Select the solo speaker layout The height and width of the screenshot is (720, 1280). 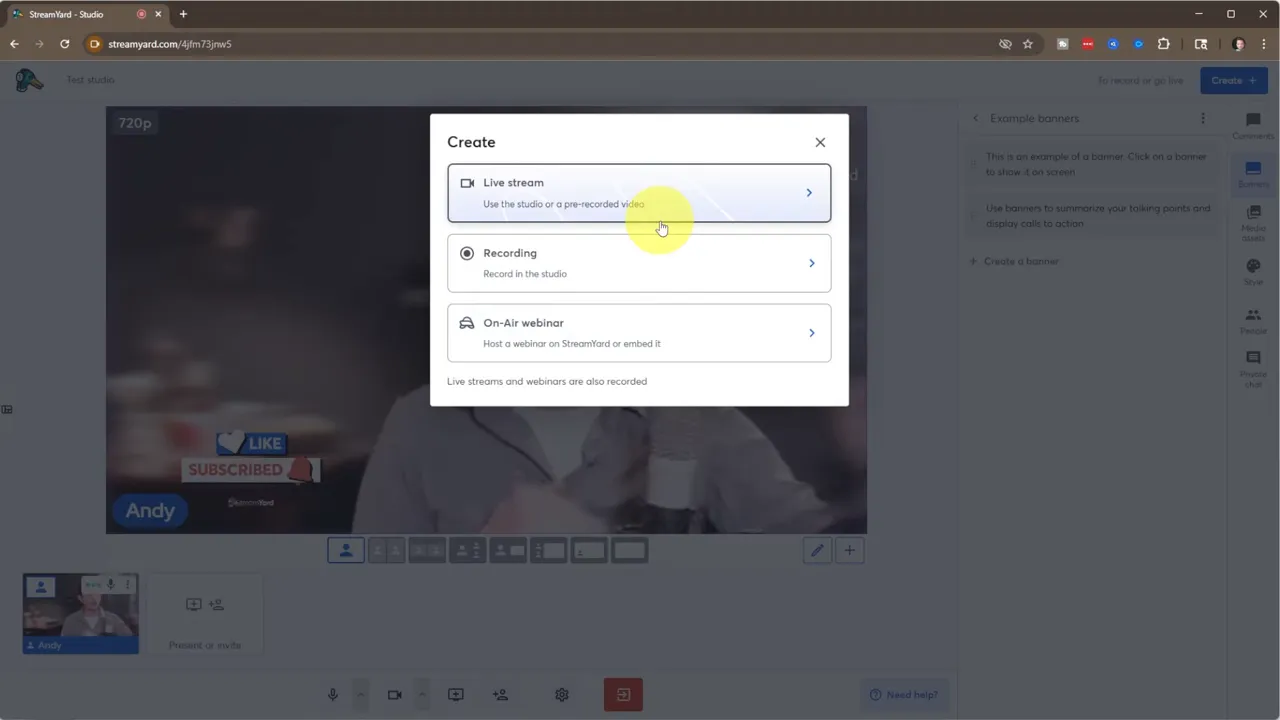pos(345,550)
